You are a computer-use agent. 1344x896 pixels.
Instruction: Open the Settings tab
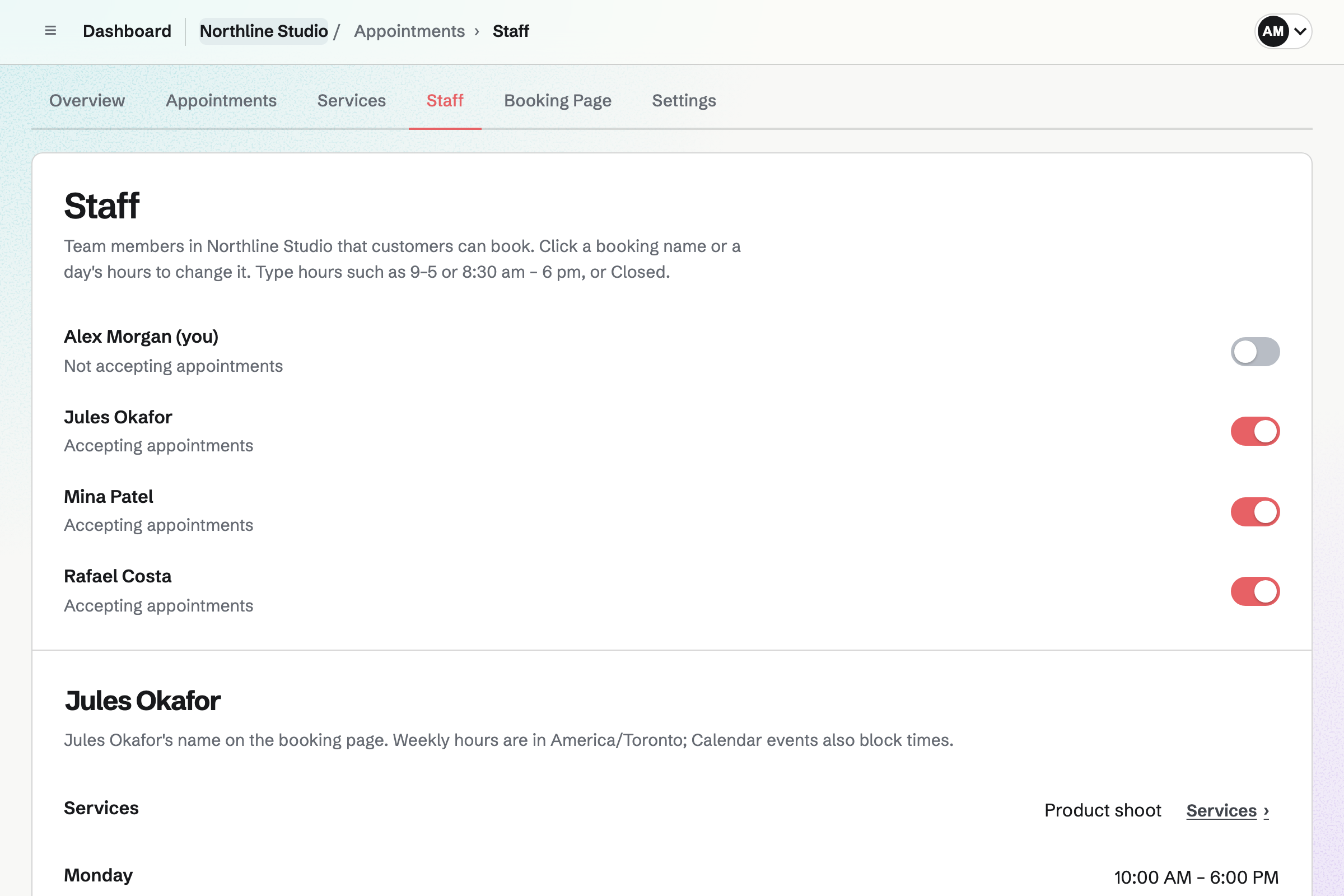tap(684, 101)
